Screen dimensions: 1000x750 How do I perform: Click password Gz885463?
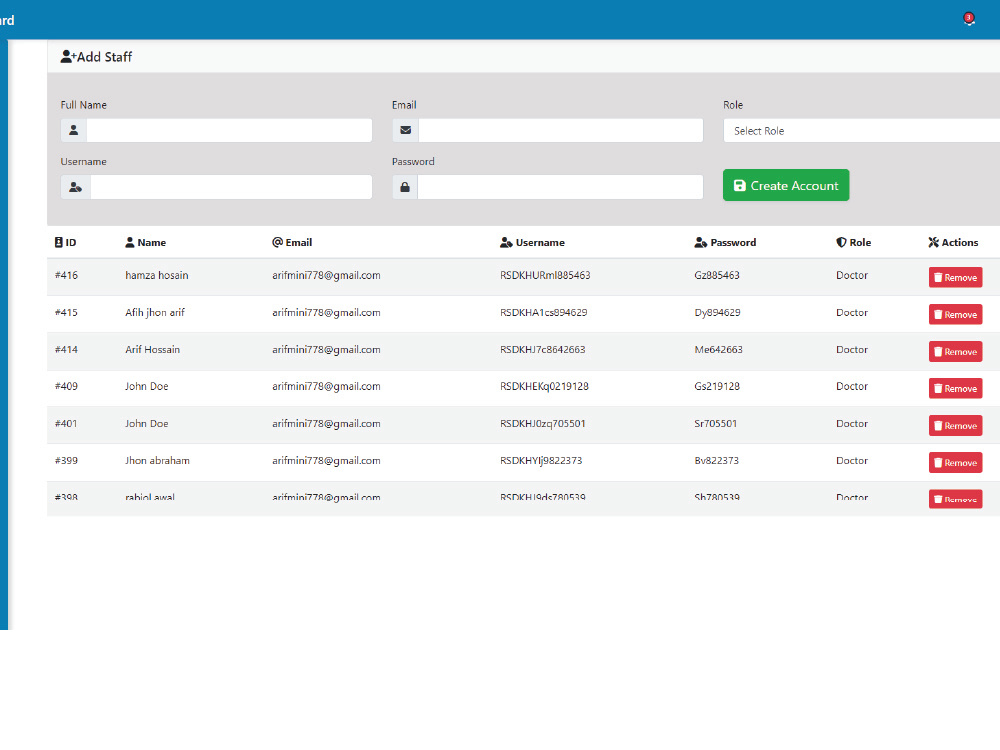pyautogui.click(x=717, y=276)
